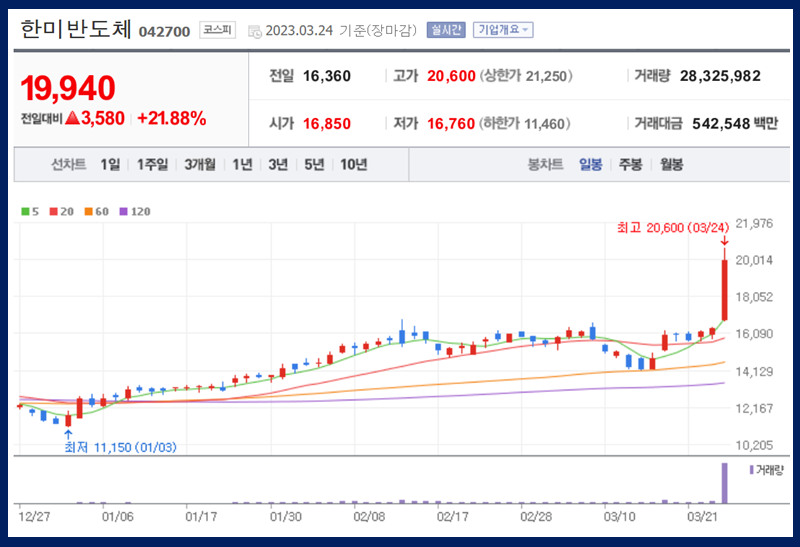Click the calendar icon beside the date
800x547 pixels.
click(x=255, y=32)
